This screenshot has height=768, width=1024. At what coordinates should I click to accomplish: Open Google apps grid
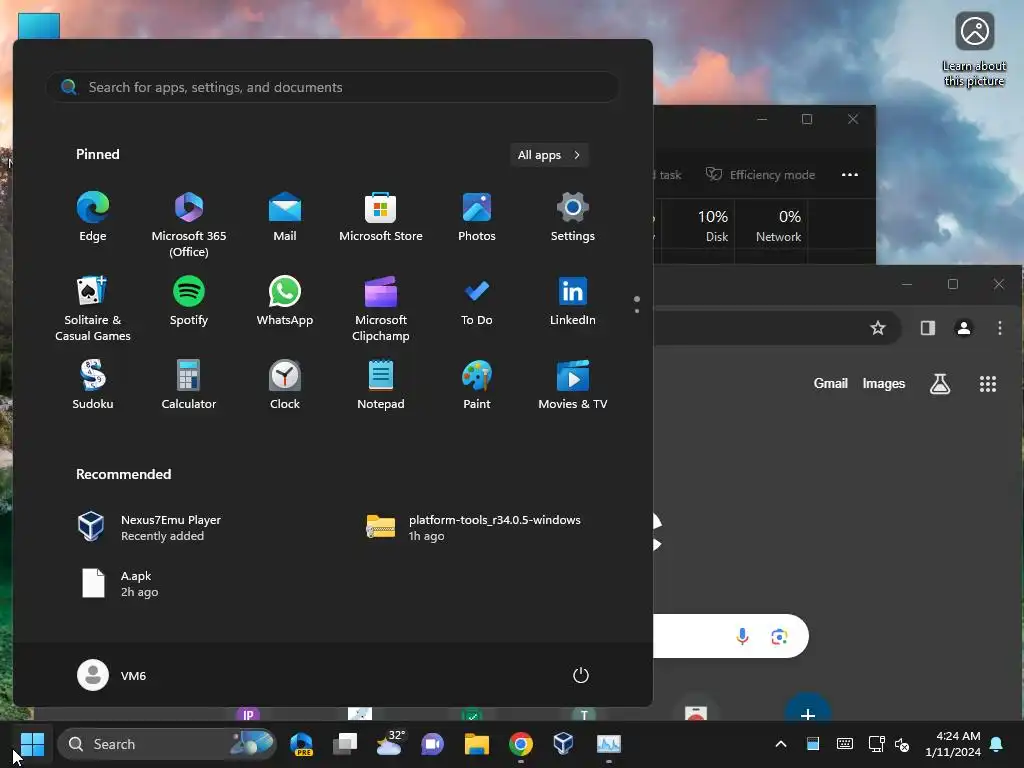pos(988,384)
